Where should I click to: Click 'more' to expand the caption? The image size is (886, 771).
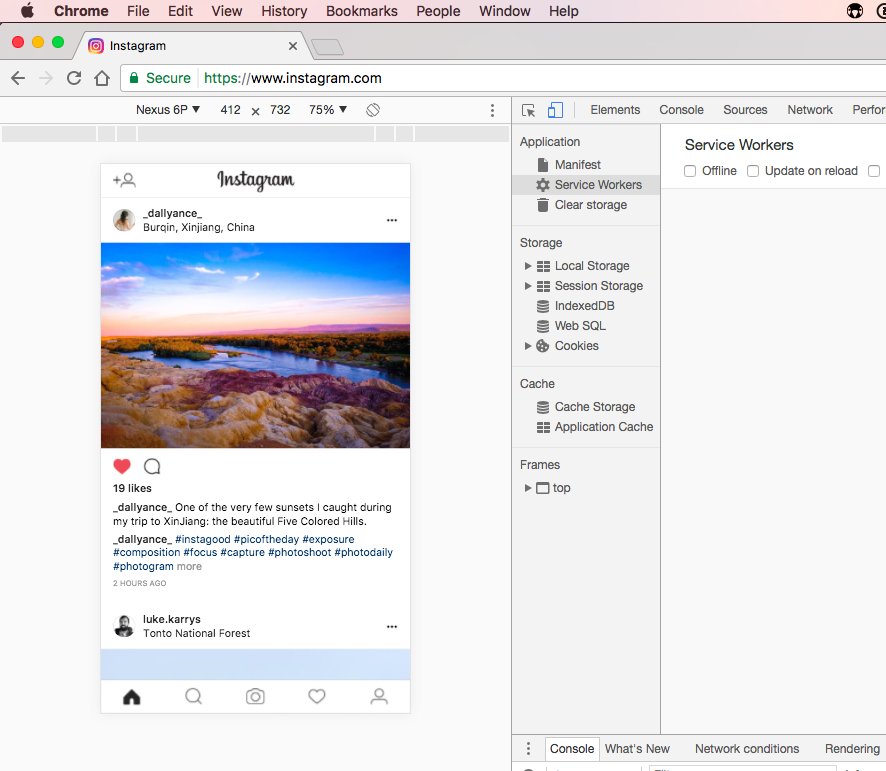(x=189, y=566)
